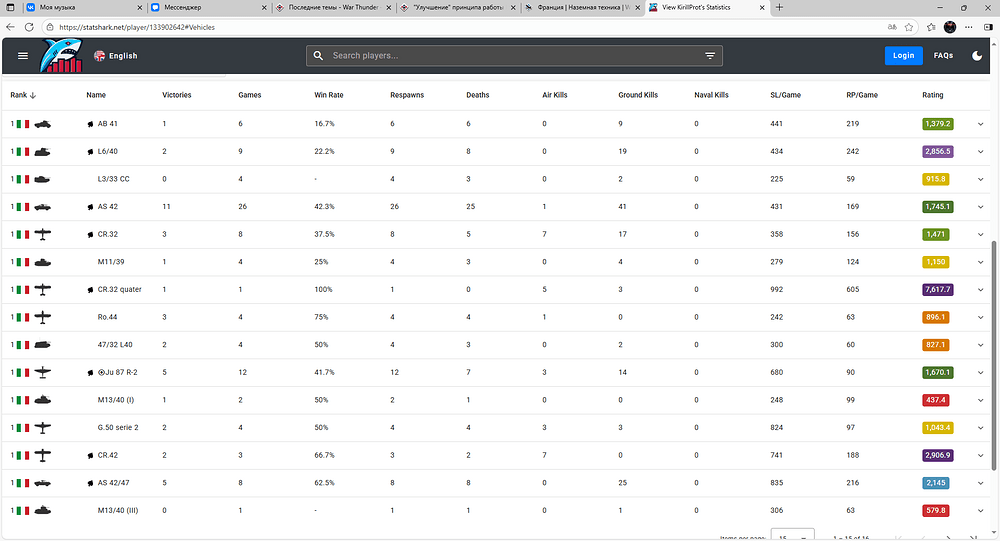Toggle dark mode with the moon icon
The width and height of the screenshot is (1000, 541).
coord(977,56)
